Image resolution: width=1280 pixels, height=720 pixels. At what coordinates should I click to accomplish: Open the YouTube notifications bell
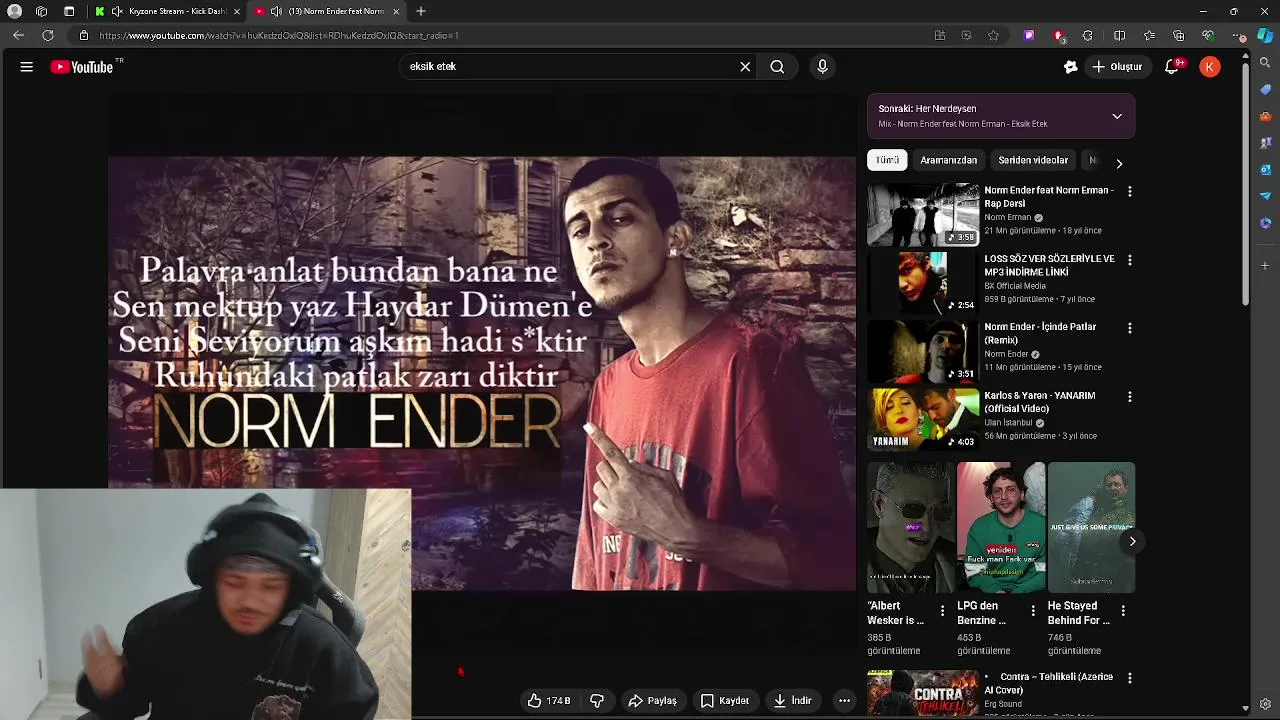point(1172,67)
